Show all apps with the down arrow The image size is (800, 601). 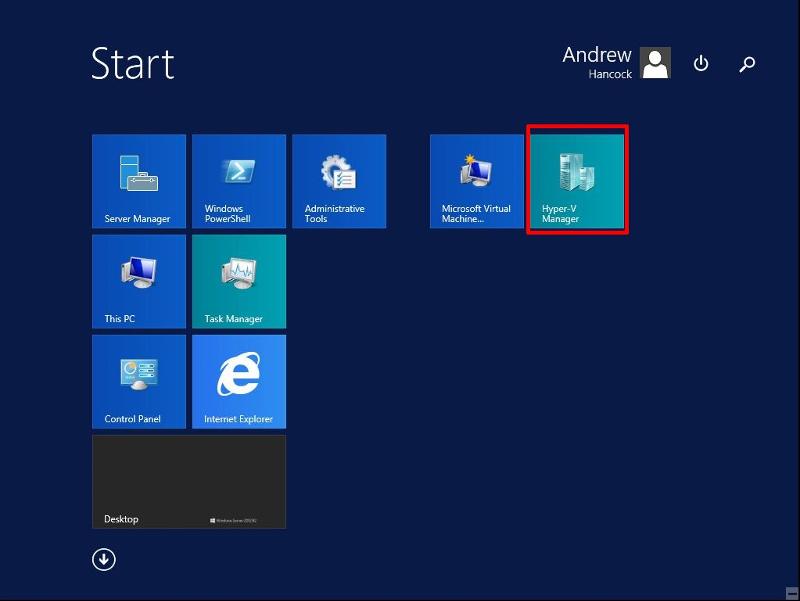[104, 560]
